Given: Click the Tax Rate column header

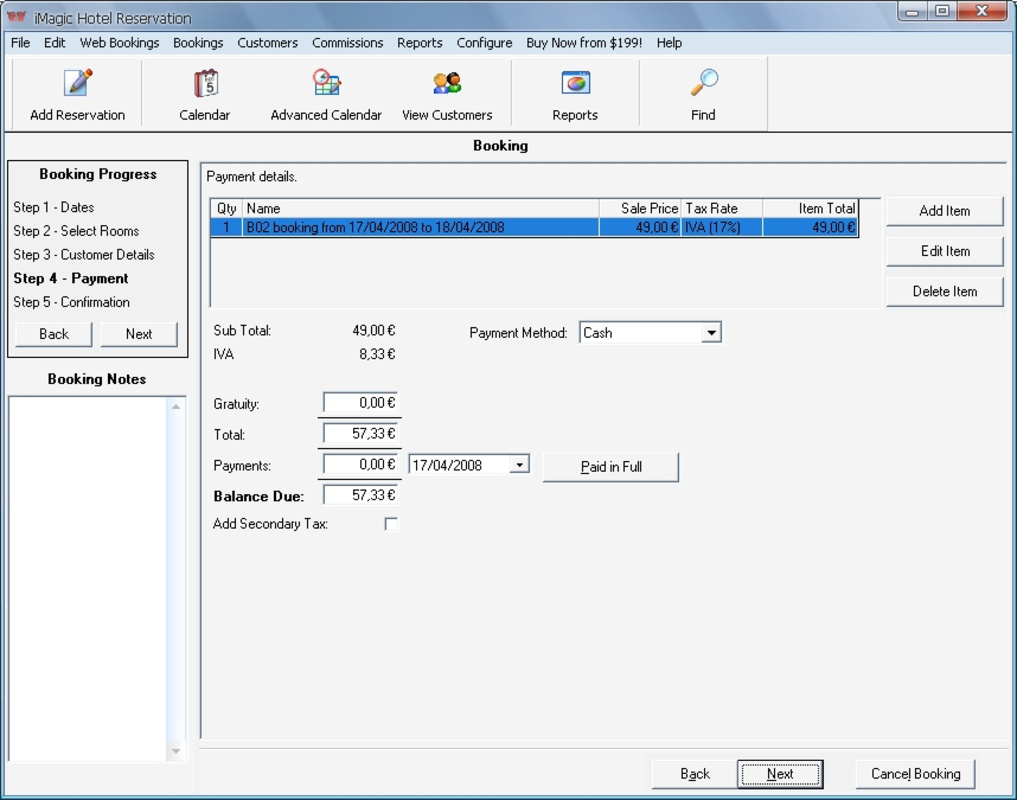Looking at the screenshot, I should click(x=722, y=208).
